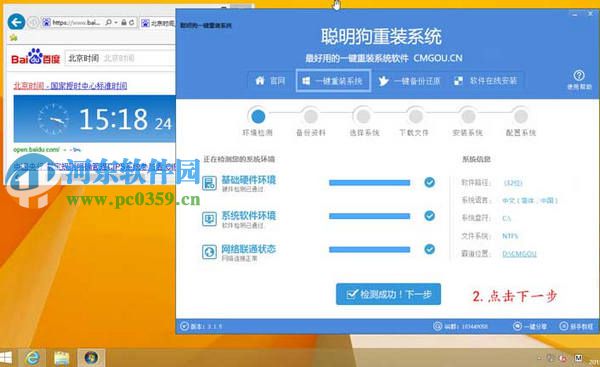Open File Explorer from the taskbar

(61, 358)
